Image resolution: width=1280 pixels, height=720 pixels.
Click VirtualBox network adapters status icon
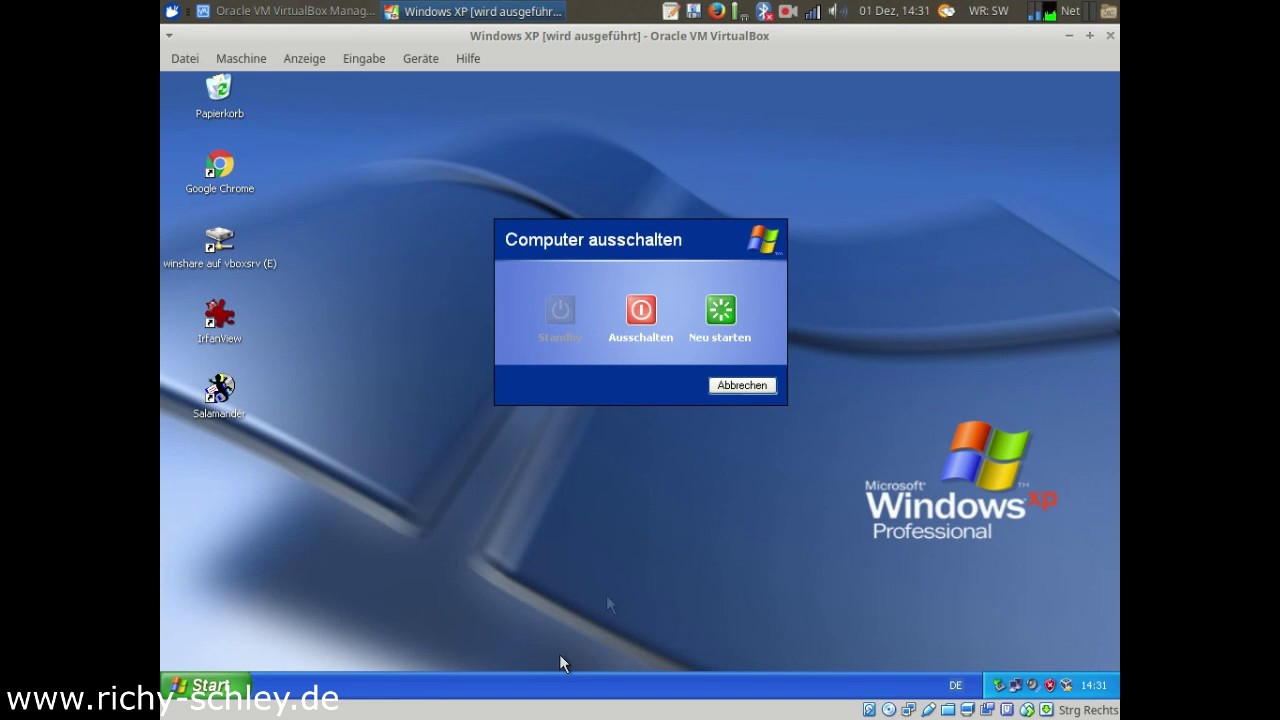[909, 709]
